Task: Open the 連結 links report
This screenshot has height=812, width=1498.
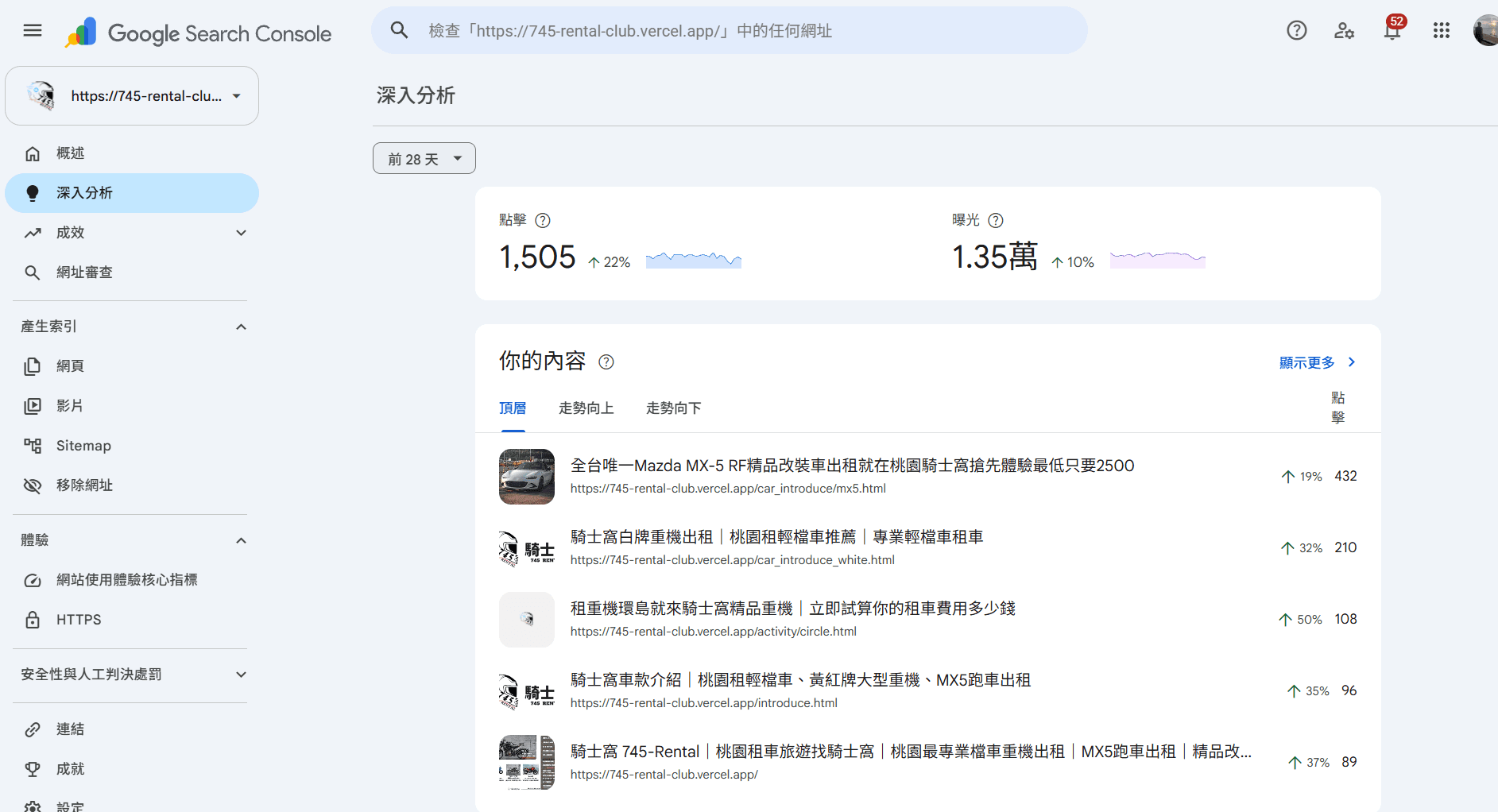Action: coord(132,729)
